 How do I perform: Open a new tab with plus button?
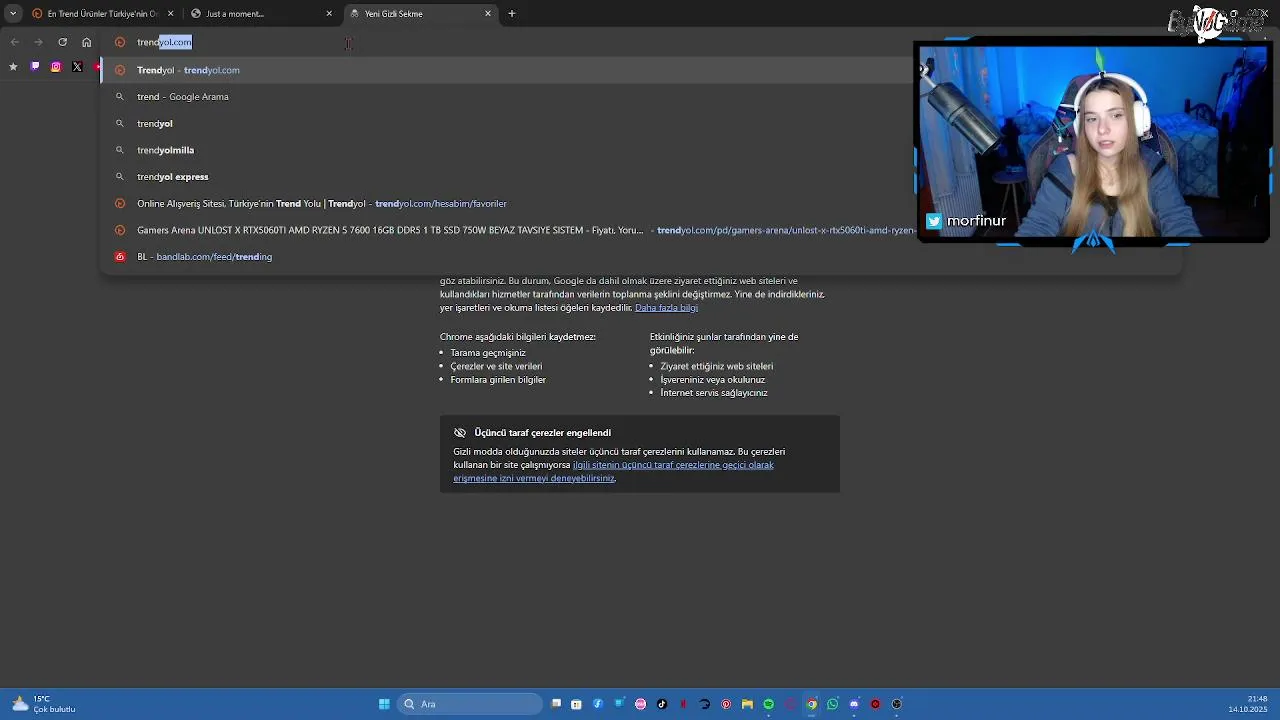pyautogui.click(x=512, y=14)
